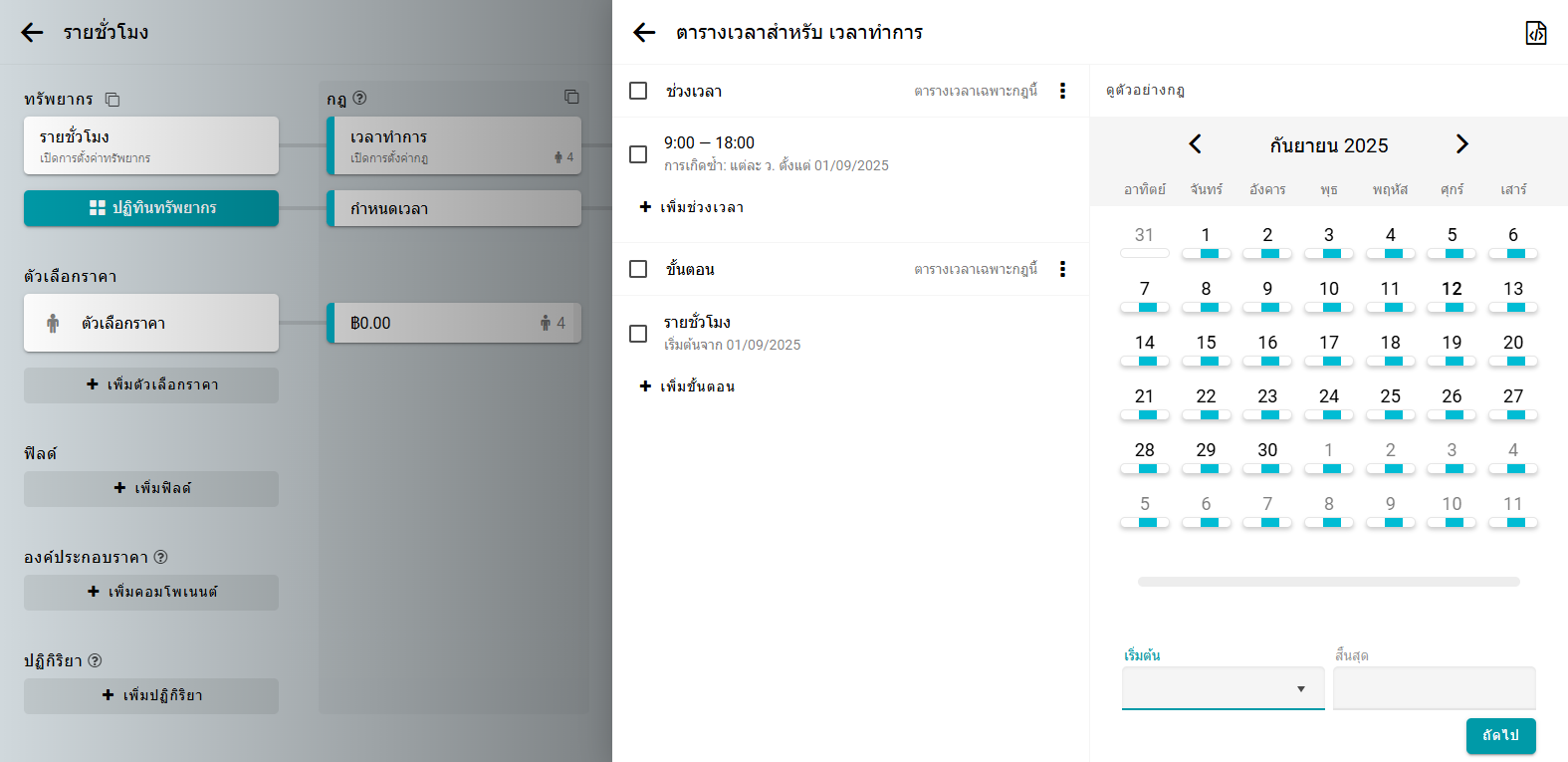Click เพิ่มขั้นตอน to add a step
The width and height of the screenshot is (1568, 762).
point(687,386)
